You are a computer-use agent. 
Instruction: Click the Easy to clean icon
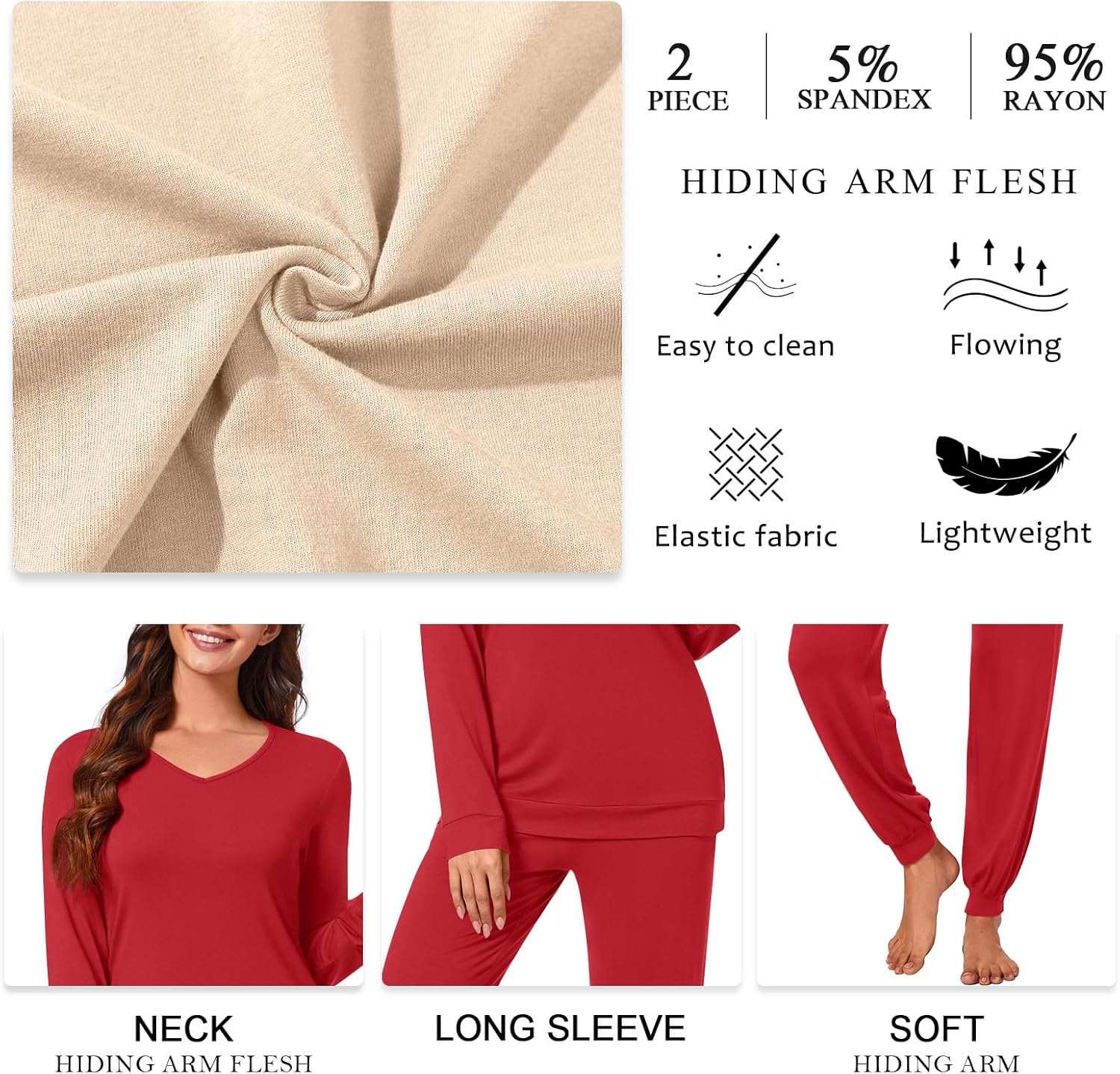[746, 275]
